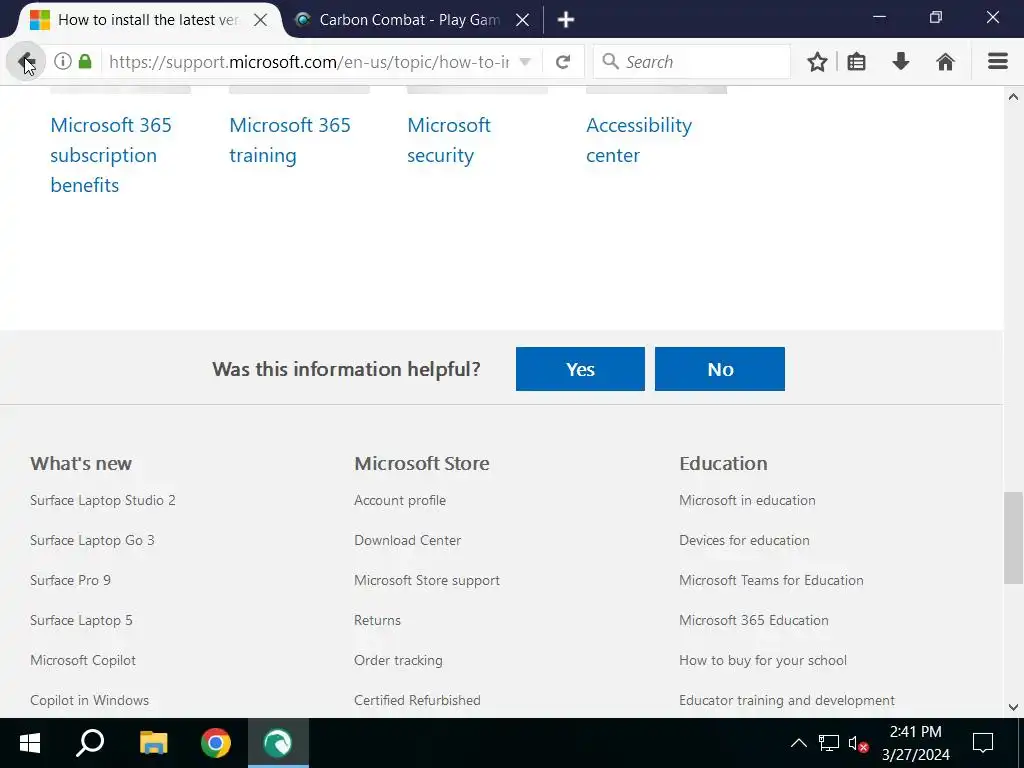Select the 'How to install the latest' tab
The image size is (1024, 768).
coord(148,20)
